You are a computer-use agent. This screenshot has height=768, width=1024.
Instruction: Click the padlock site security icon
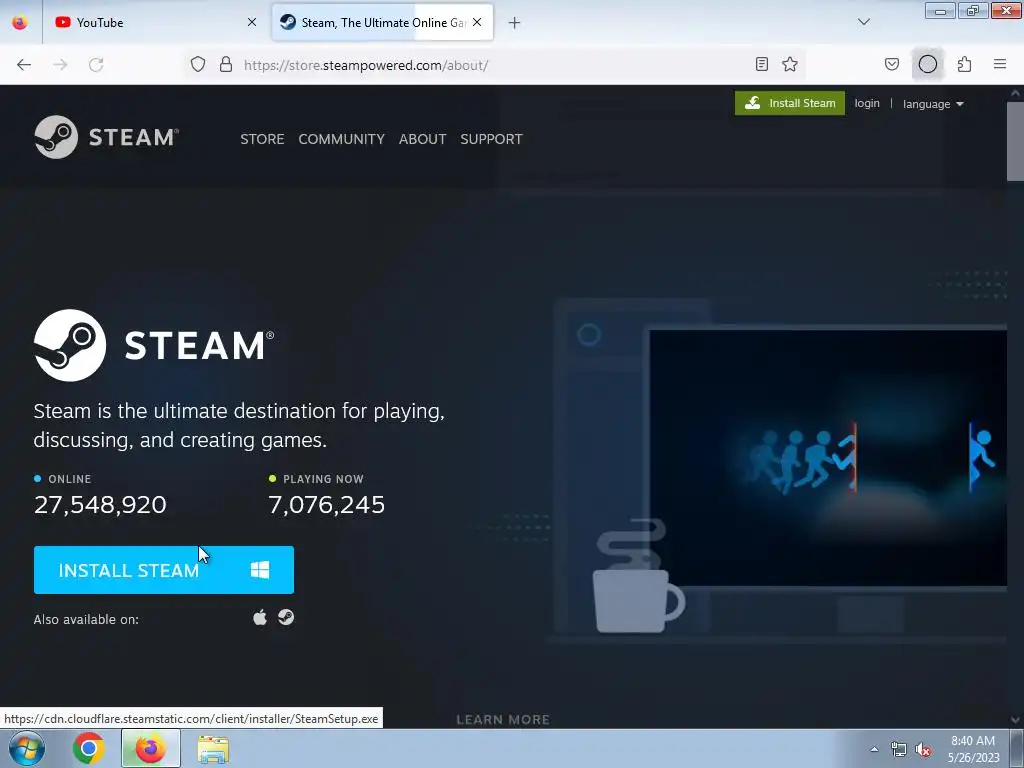point(226,65)
